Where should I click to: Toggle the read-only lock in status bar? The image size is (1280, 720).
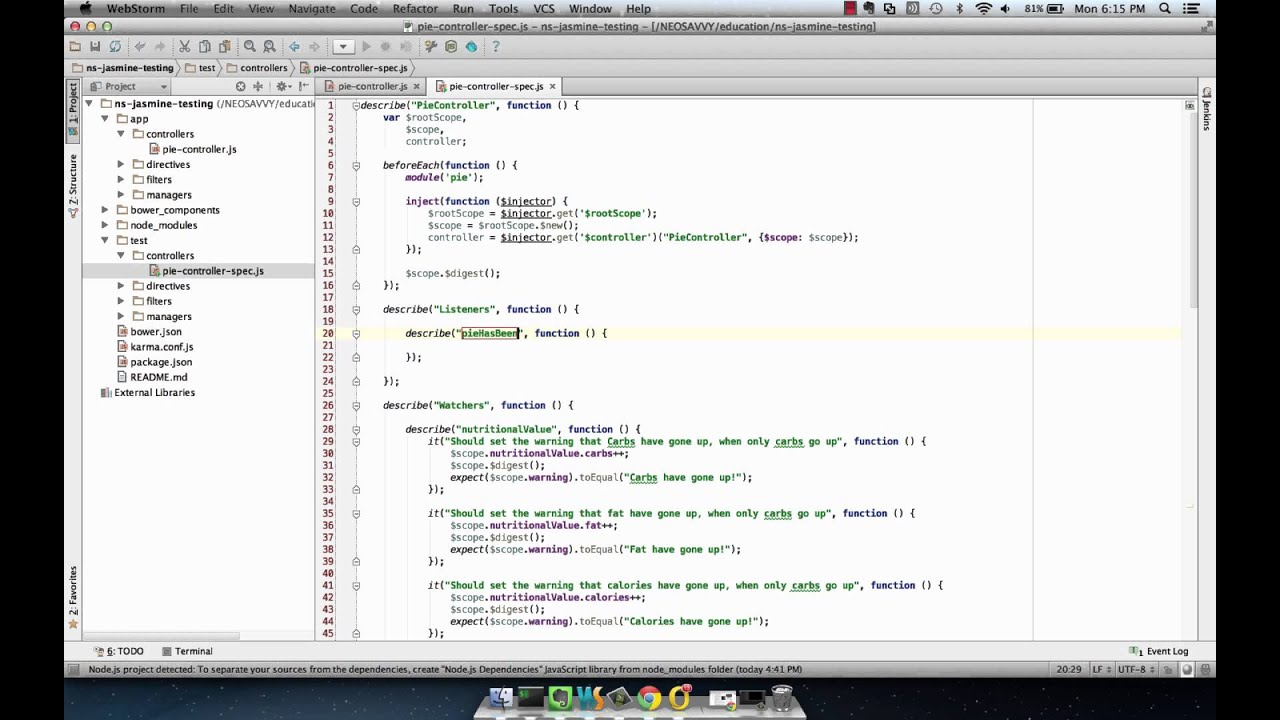(1167, 670)
